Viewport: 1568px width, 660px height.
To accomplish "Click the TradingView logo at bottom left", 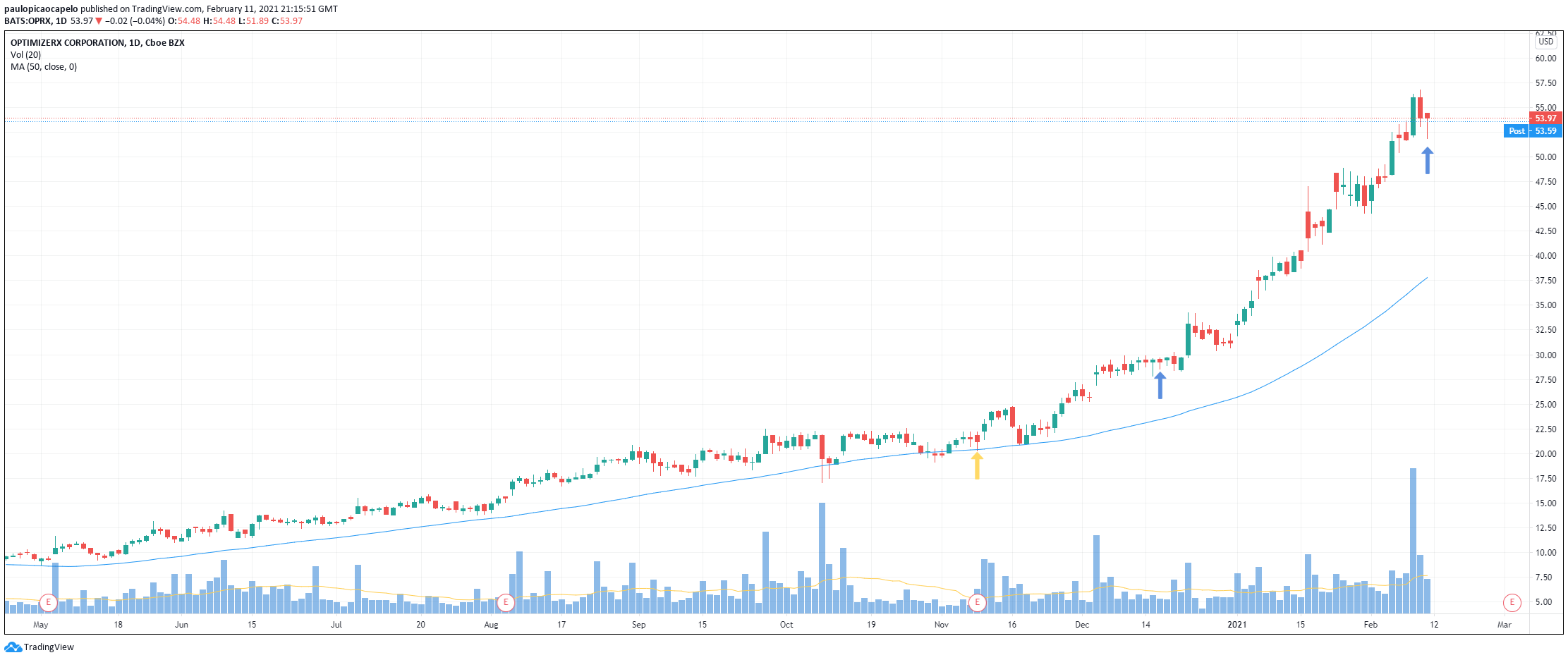I will (39, 647).
